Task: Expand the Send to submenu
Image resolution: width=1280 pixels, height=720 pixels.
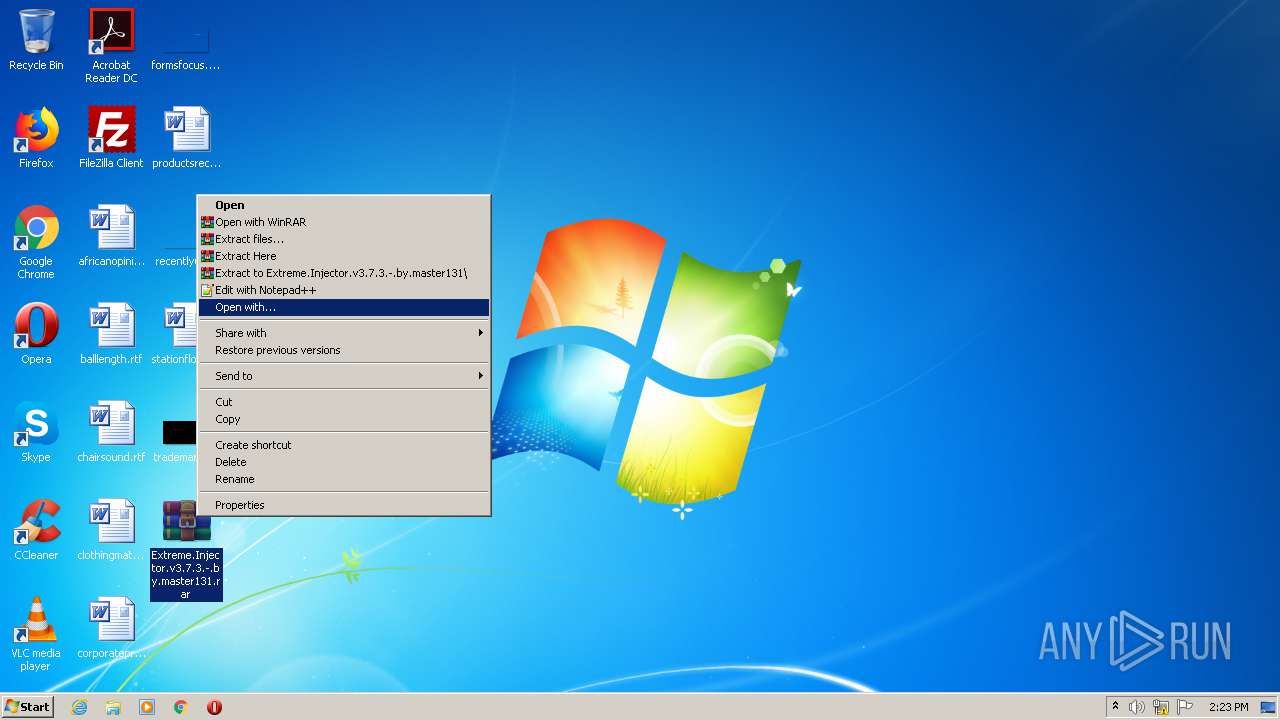Action: [x=344, y=376]
